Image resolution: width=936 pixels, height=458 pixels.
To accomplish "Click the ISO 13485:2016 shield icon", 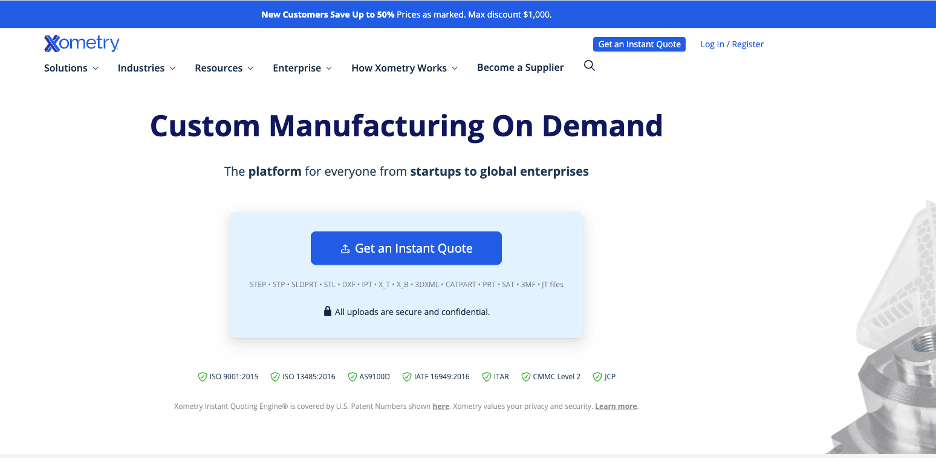I will (x=275, y=377).
